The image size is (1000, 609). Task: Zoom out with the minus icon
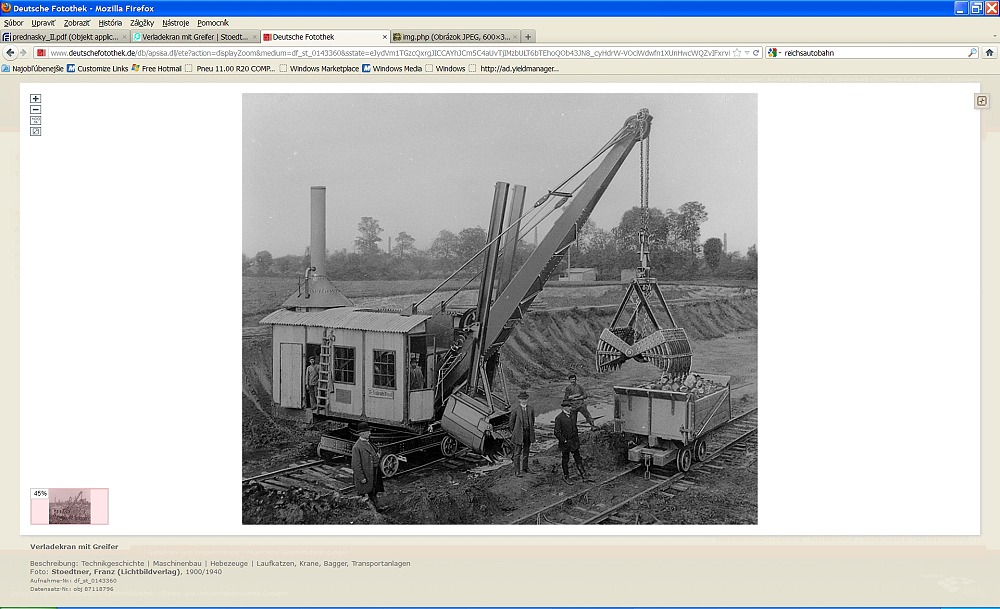36,110
